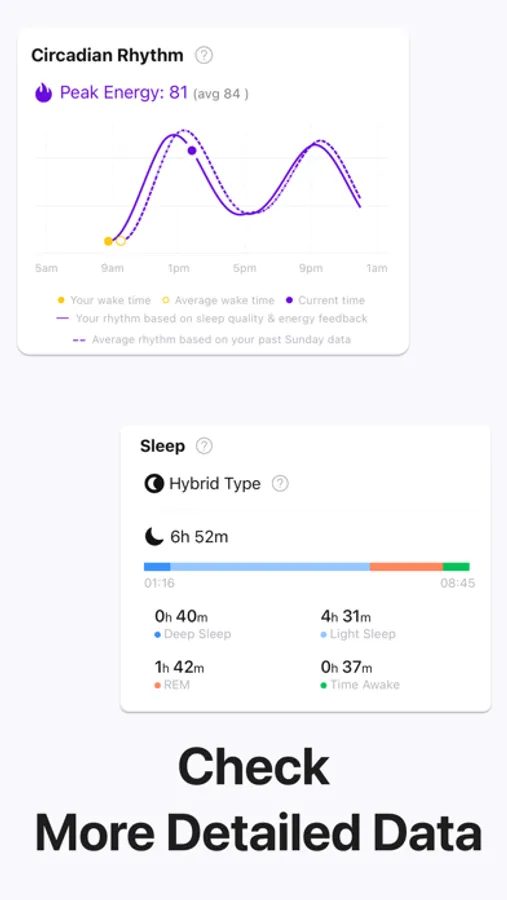Tap the half-moon Hybrid Type icon

pyautogui.click(x=153, y=484)
